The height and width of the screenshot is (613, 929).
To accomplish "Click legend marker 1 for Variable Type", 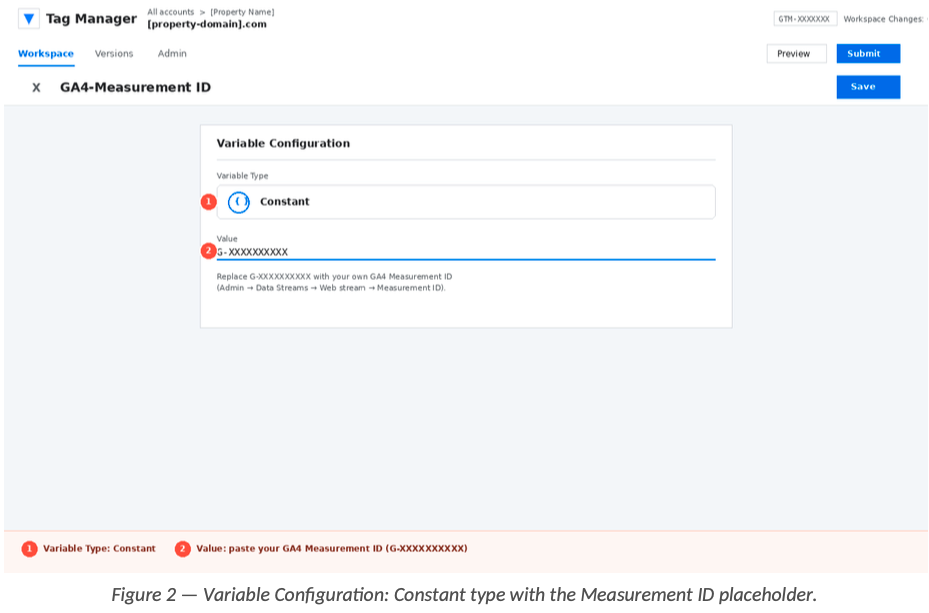I will coord(29,549).
